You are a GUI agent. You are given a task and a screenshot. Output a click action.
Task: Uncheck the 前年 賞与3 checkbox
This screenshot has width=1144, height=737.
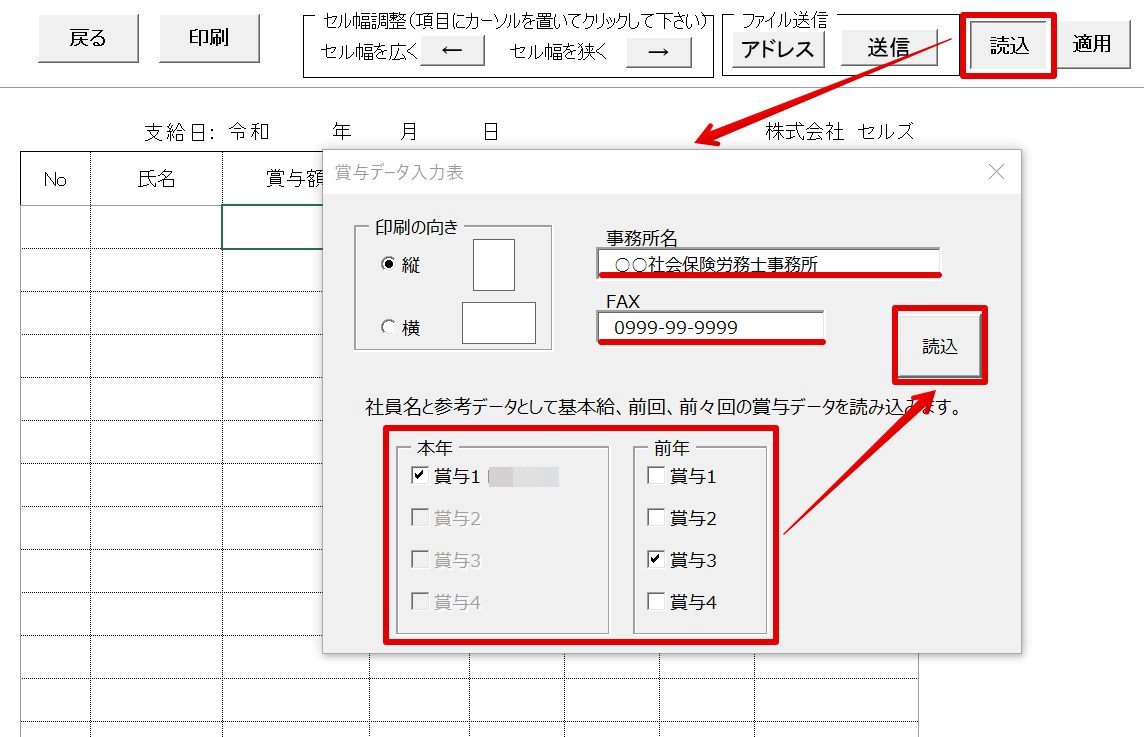(656, 560)
